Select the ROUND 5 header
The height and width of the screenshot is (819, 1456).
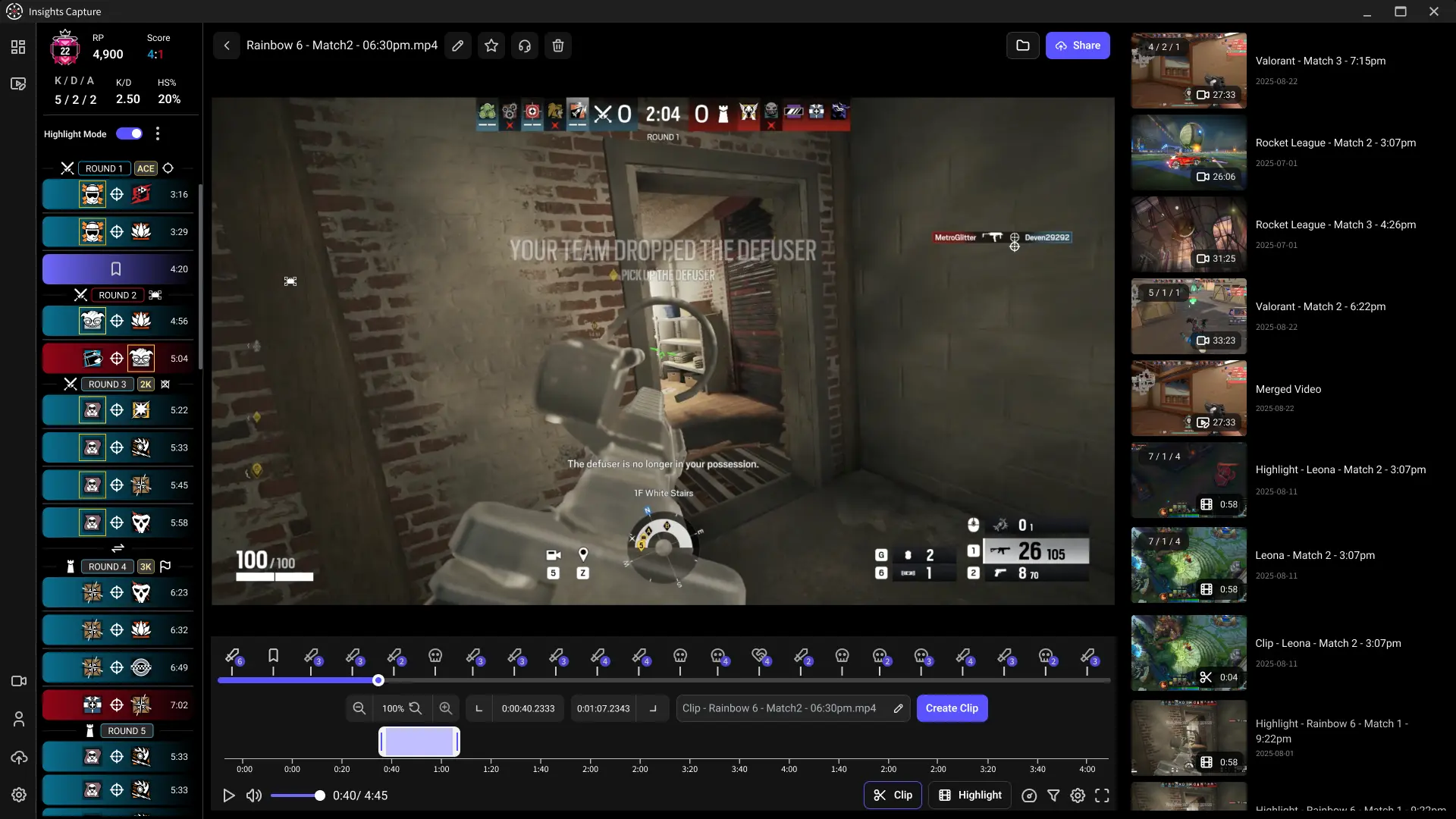(x=127, y=731)
